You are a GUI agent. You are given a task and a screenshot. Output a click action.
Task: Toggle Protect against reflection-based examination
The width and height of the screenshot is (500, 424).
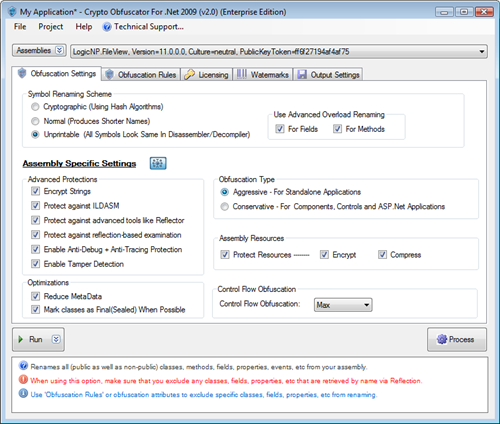click(x=35, y=235)
